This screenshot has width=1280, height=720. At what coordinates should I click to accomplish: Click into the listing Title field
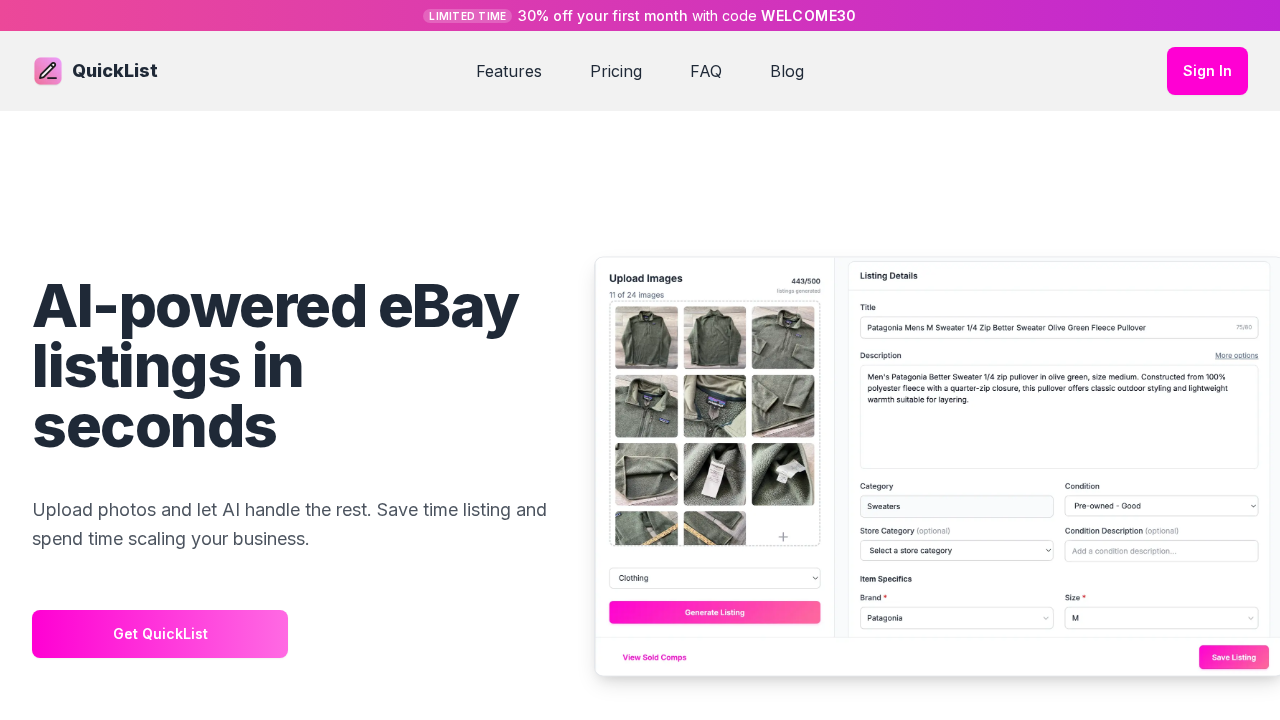1059,327
